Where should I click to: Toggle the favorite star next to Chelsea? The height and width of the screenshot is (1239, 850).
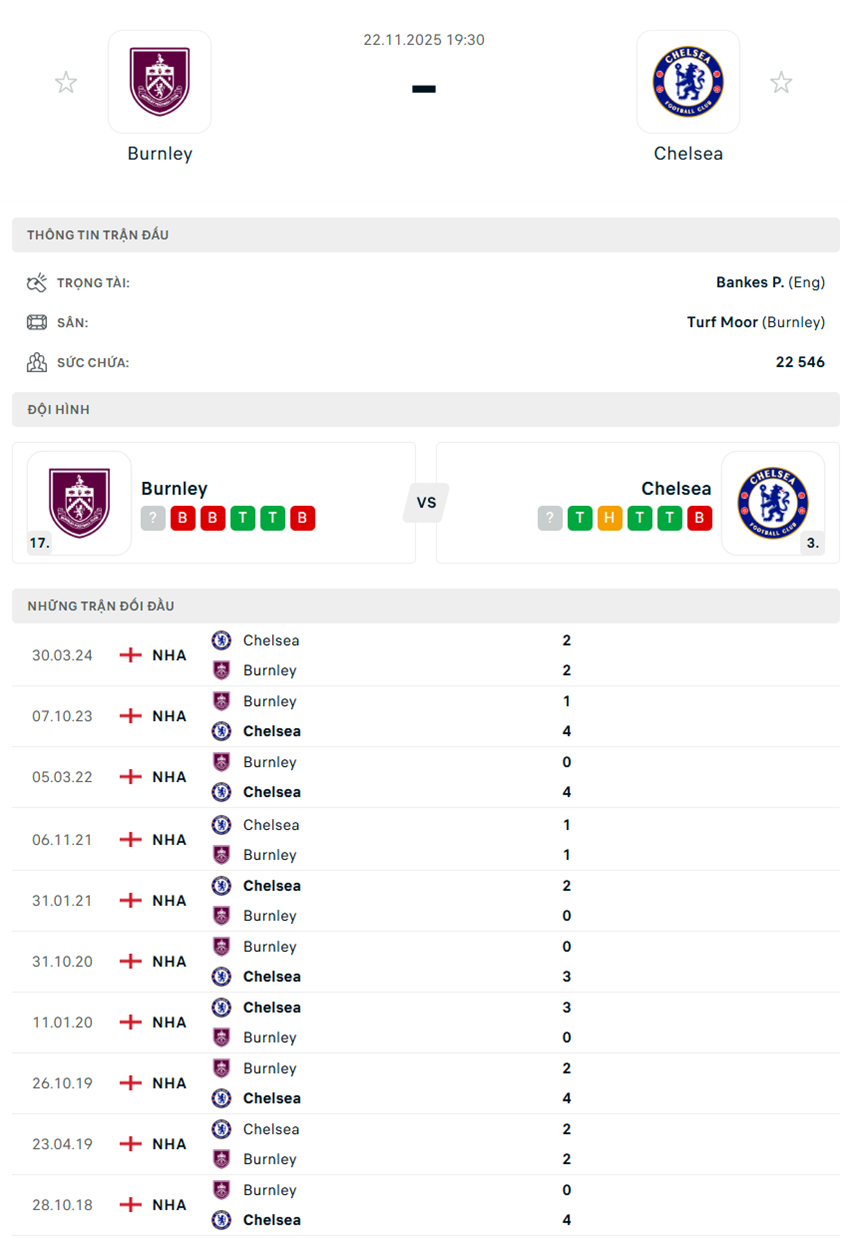[781, 82]
